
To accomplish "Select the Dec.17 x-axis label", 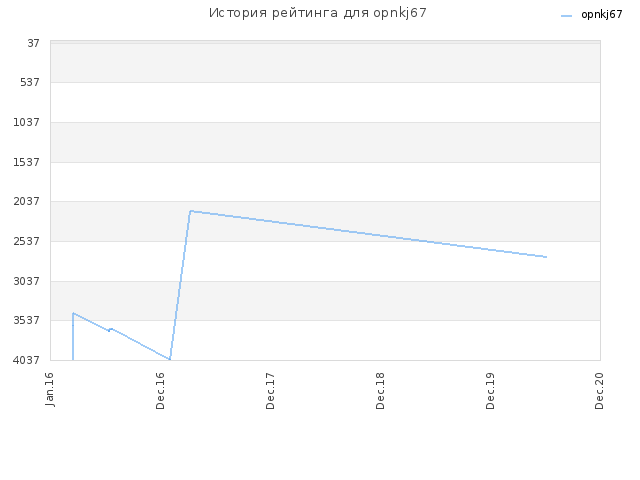I will [270, 391].
